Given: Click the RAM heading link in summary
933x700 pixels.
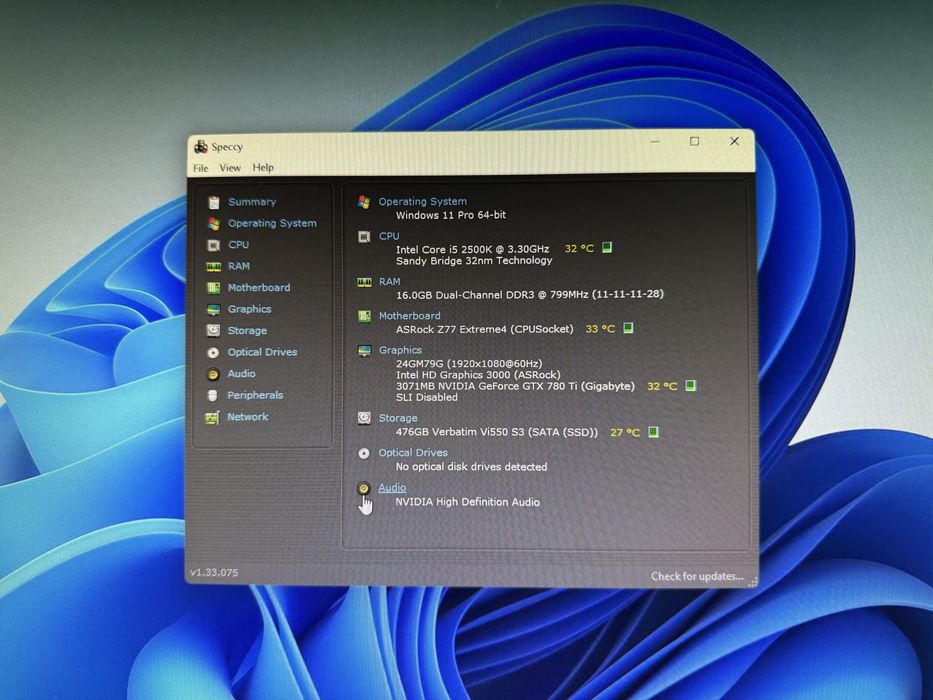Looking at the screenshot, I should (390, 281).
